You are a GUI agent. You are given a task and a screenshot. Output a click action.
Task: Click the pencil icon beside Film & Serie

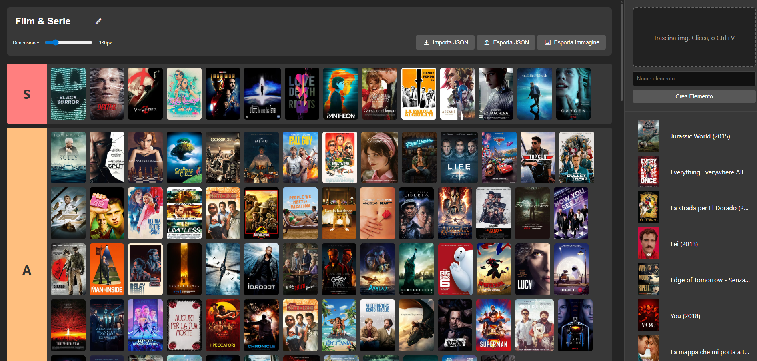(98, 21)
